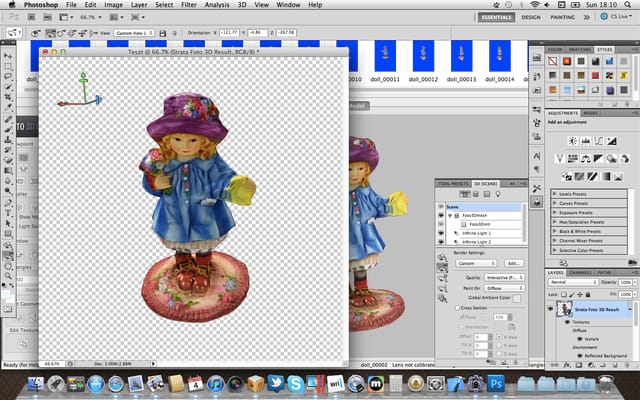The width and height of the screenshot is (640, 400).
Task: Open Finder from the Dock
Action: click(36, 384)
